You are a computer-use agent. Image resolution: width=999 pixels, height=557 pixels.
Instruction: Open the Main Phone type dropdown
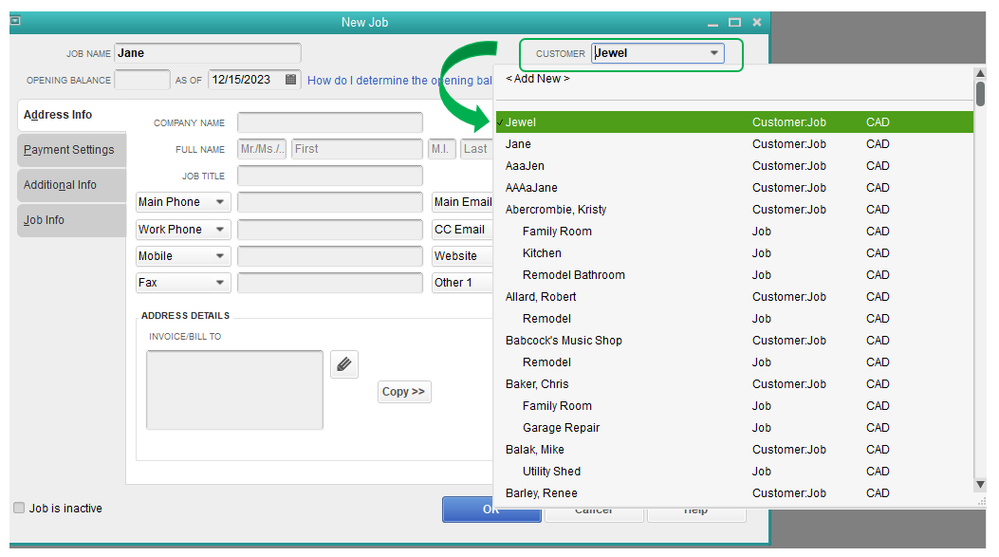(x=182, y=202)
